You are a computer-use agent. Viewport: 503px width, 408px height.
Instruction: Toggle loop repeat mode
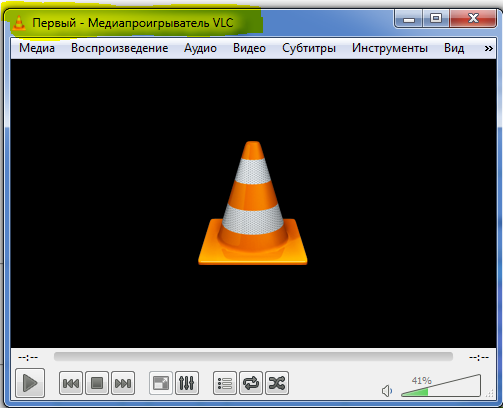(251, 383)
